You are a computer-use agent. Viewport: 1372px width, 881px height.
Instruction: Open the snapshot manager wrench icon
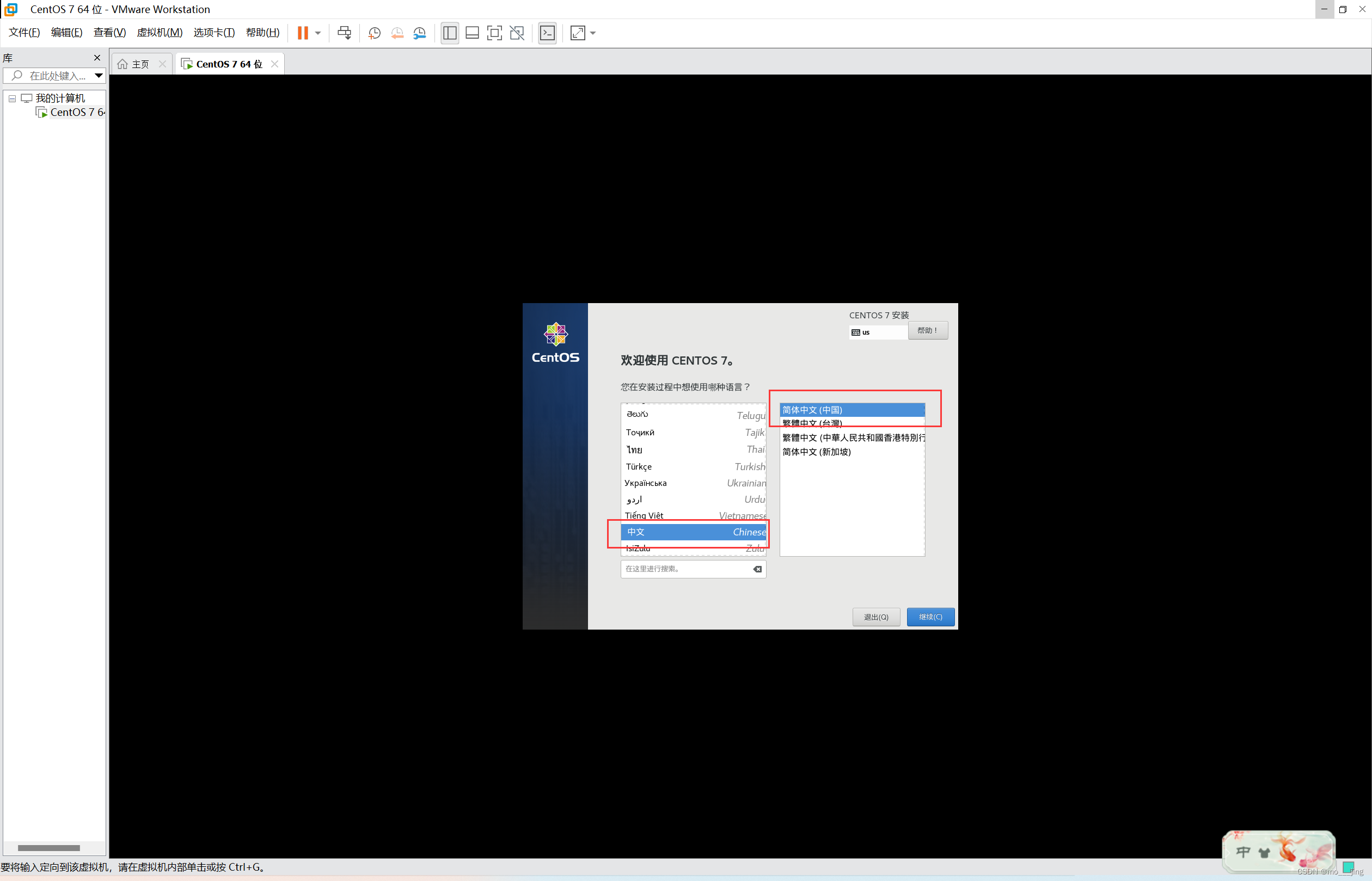[420, 33]
